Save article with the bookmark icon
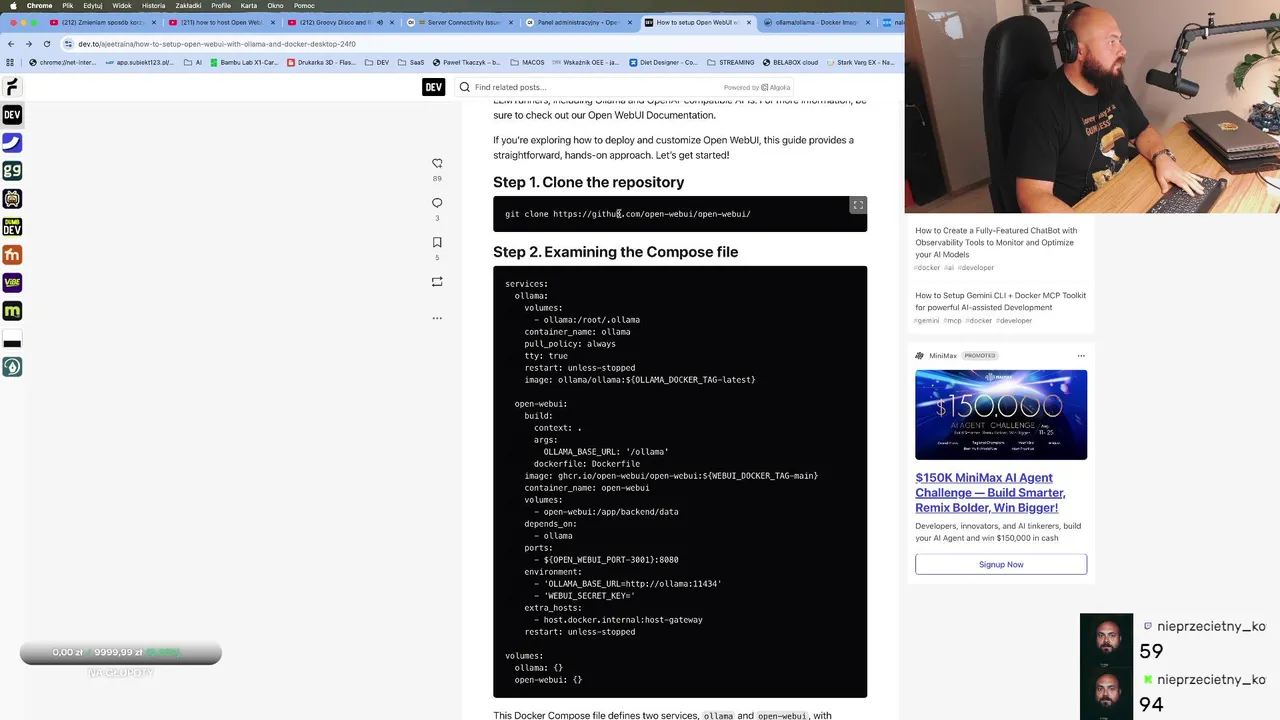This screenshot has height=720, width=1280. tap(437, 242)
